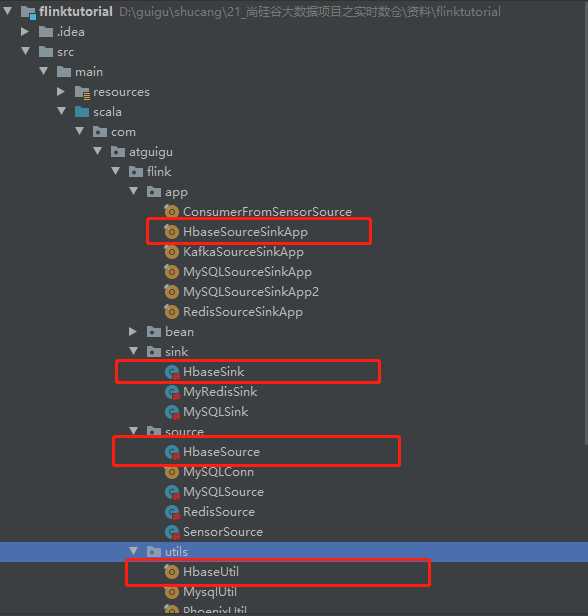Image resolution: width=588 pixels, height=616 pixels.
Task: Expand the bean package arrow
Action: click(133, 332)
